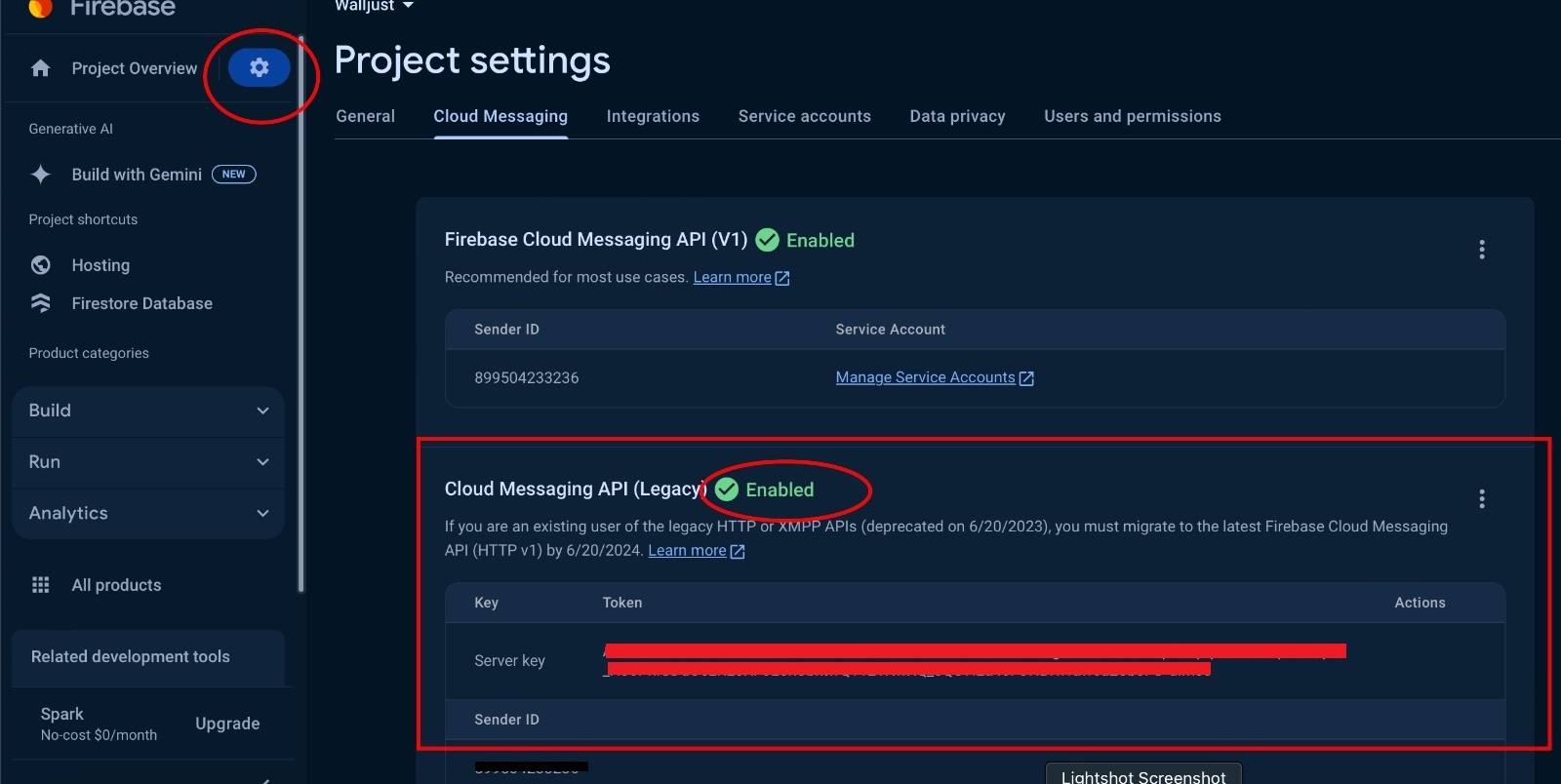Viewport: 1561px width, 784px height.
Task: Click the sidebar vertical scrollbar
Action: (x=301, y=314)
